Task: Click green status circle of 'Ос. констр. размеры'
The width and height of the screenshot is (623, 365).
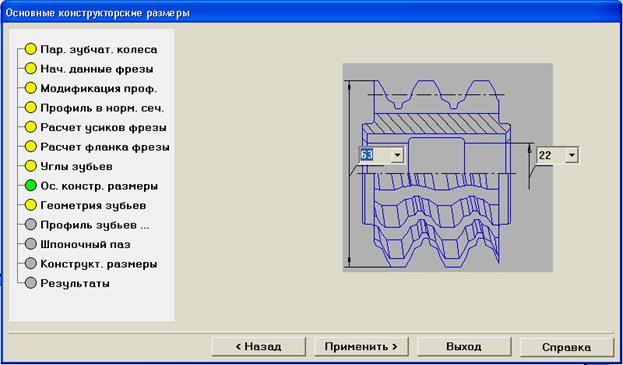Action: point(31,185)
